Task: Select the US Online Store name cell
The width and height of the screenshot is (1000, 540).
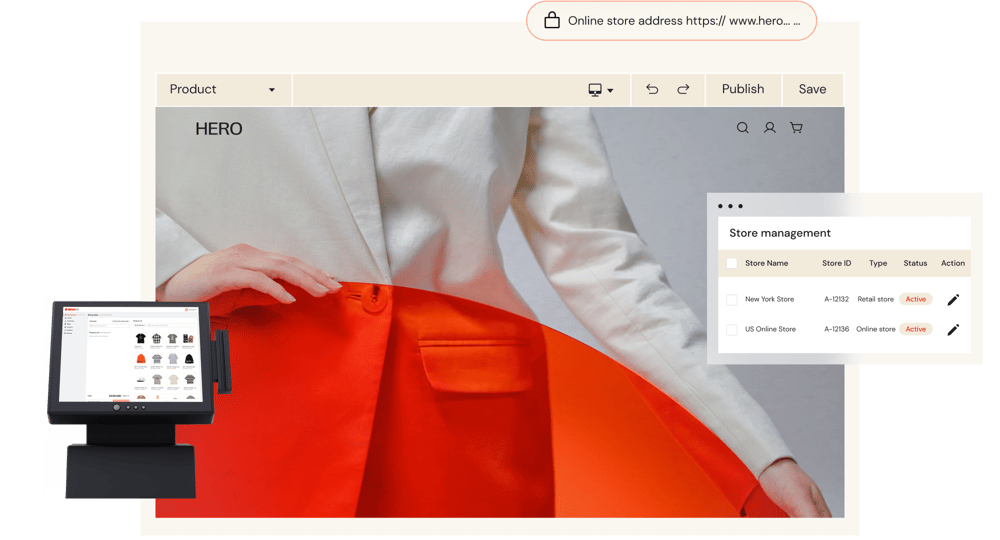Action: [770, 329]
